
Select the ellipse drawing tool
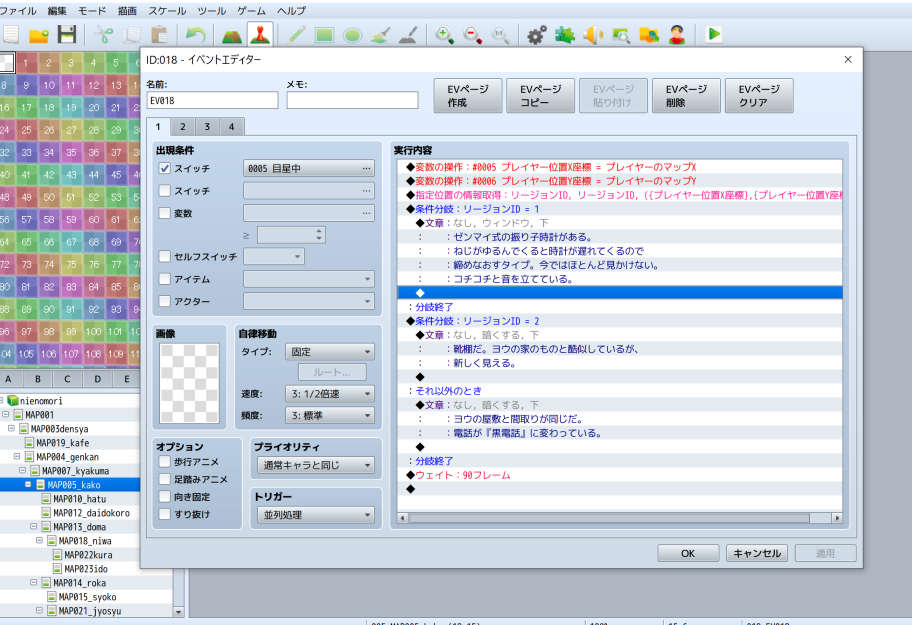(352, 35)
